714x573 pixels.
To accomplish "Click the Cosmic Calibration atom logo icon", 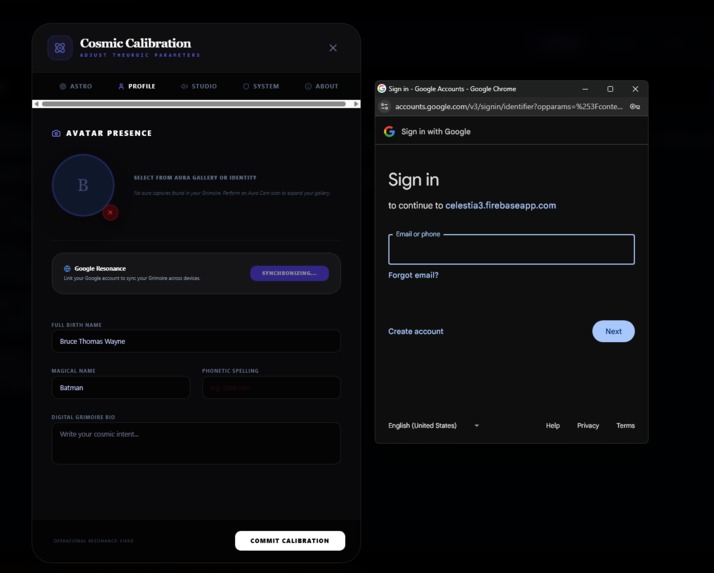I will (x=60, y=48).
